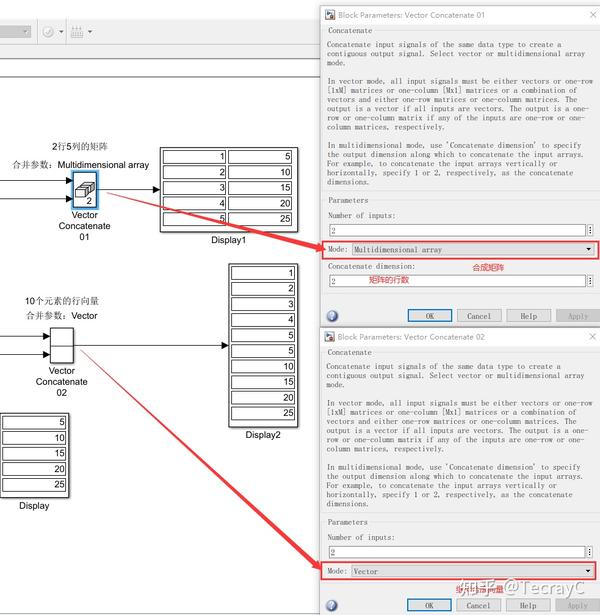Viewport: 600px width, 615px height.
Task: Click help icon in Vector Concatenate 01 dialog
Action: 332,316
